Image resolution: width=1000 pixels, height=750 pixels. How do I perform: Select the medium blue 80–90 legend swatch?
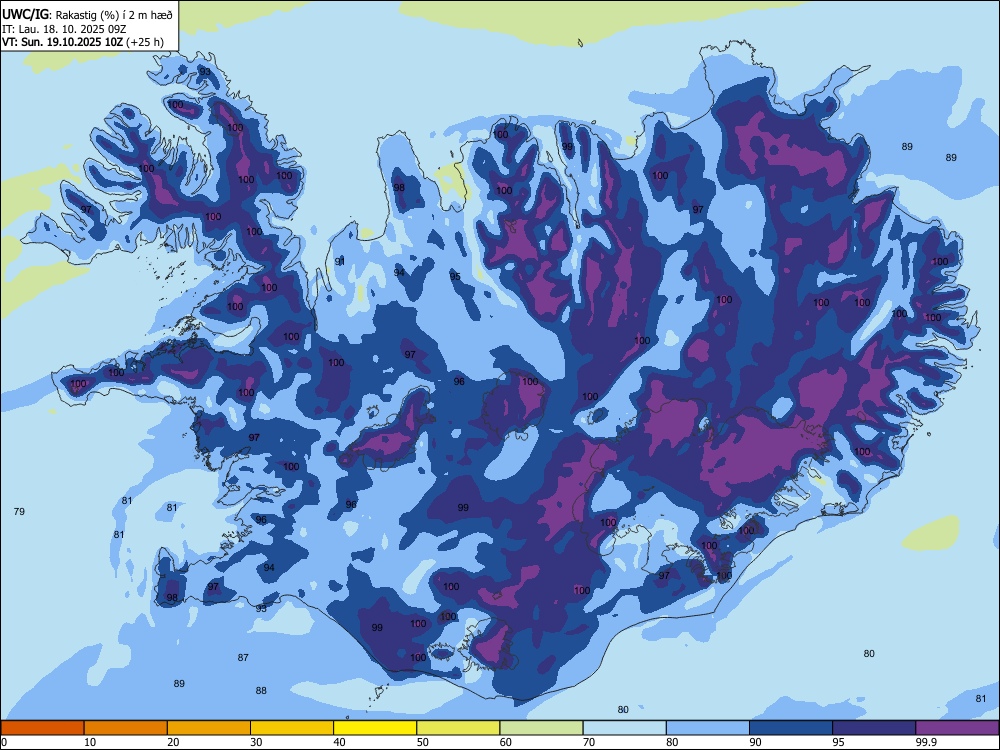click(708, 728)
